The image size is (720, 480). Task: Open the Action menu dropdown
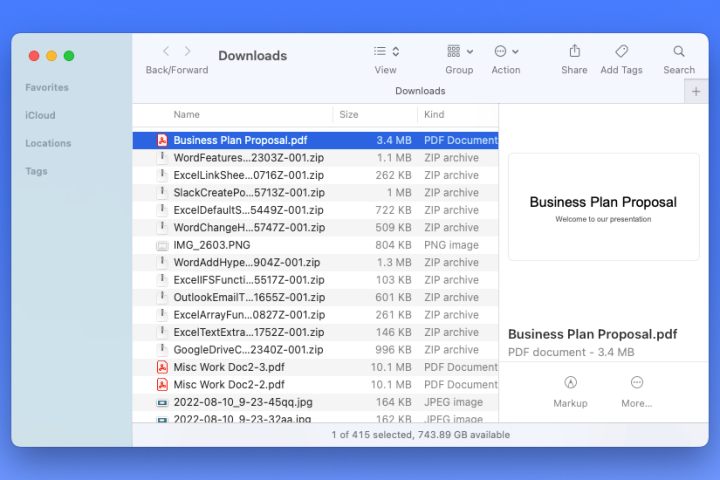[506, 51]
